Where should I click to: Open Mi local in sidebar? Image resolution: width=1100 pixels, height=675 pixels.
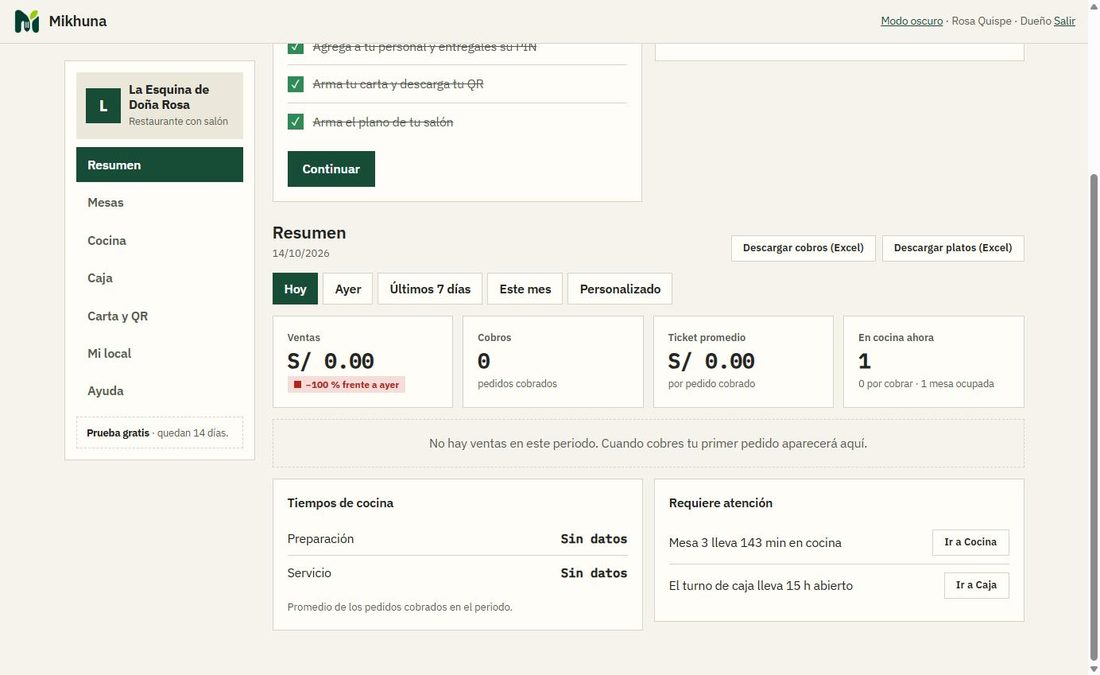click(x=159, y=354)
